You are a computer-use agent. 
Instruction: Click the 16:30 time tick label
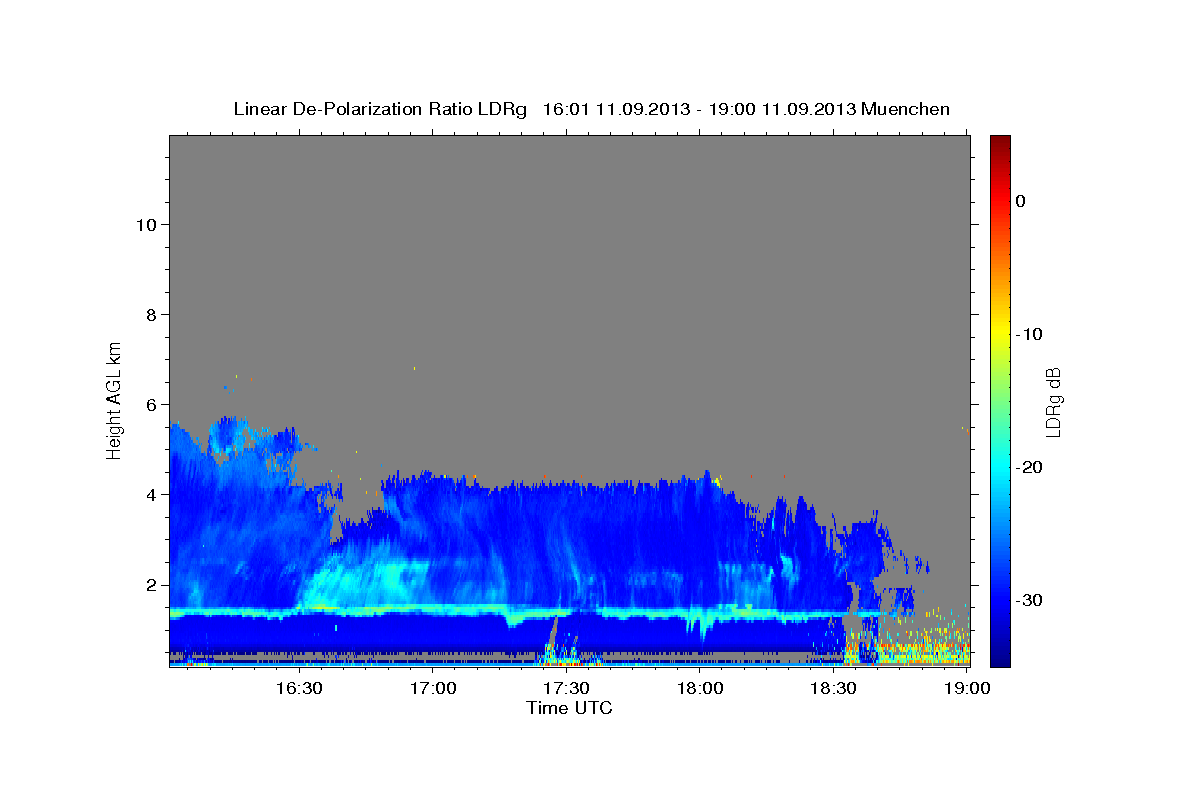(x=297, y=688)
